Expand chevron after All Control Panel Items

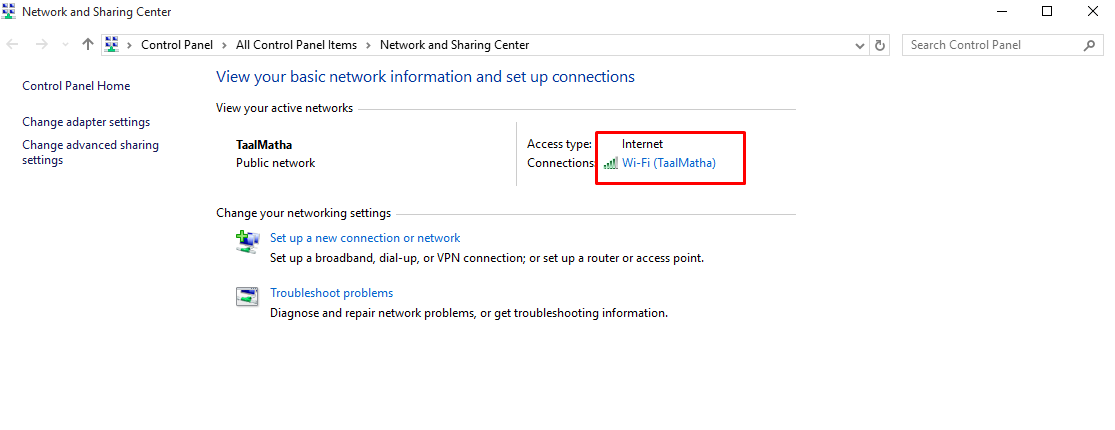click(368, 45)
